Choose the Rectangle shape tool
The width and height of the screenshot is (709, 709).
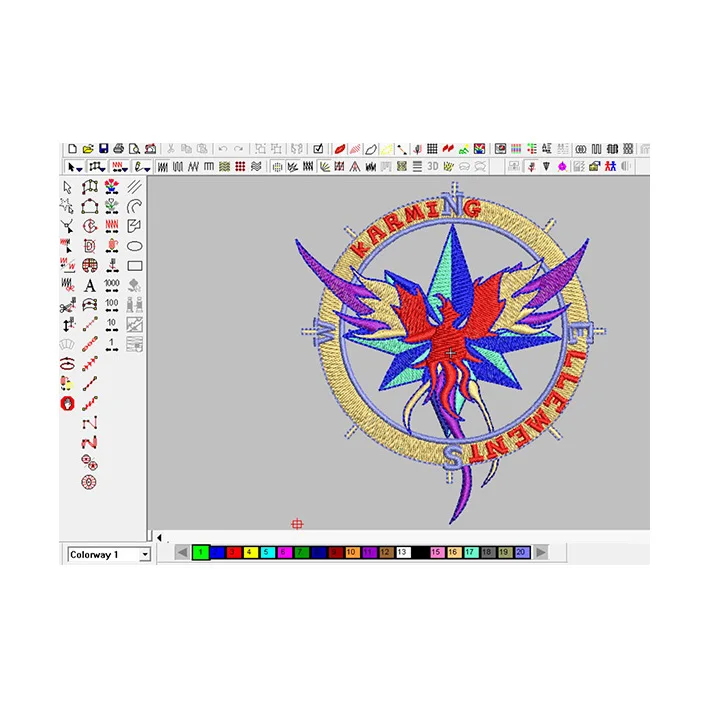coord(135,266)
